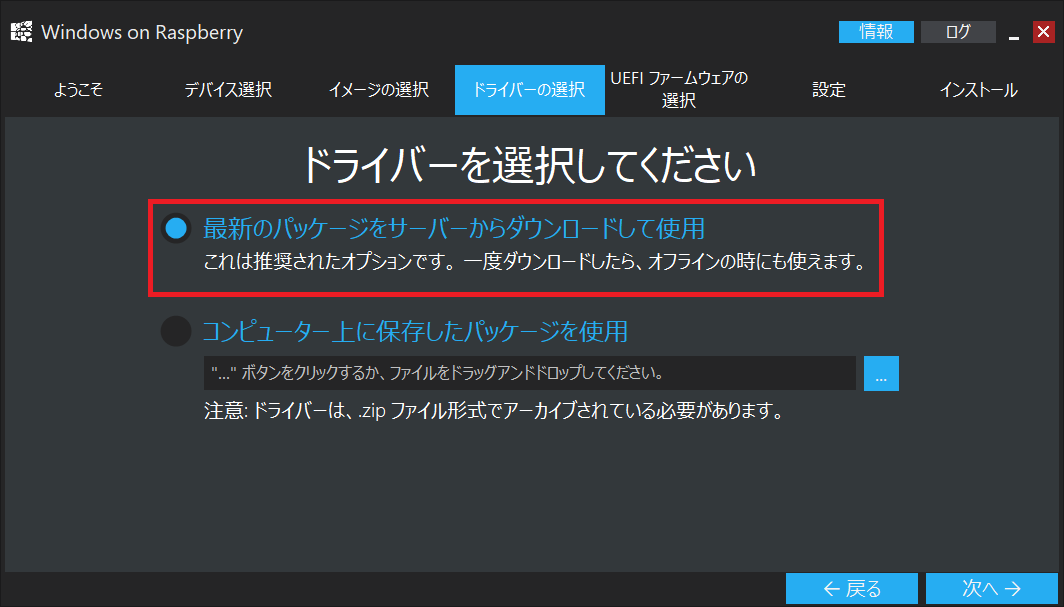Select the ドライバーの選択 tab

pos(529,90)
